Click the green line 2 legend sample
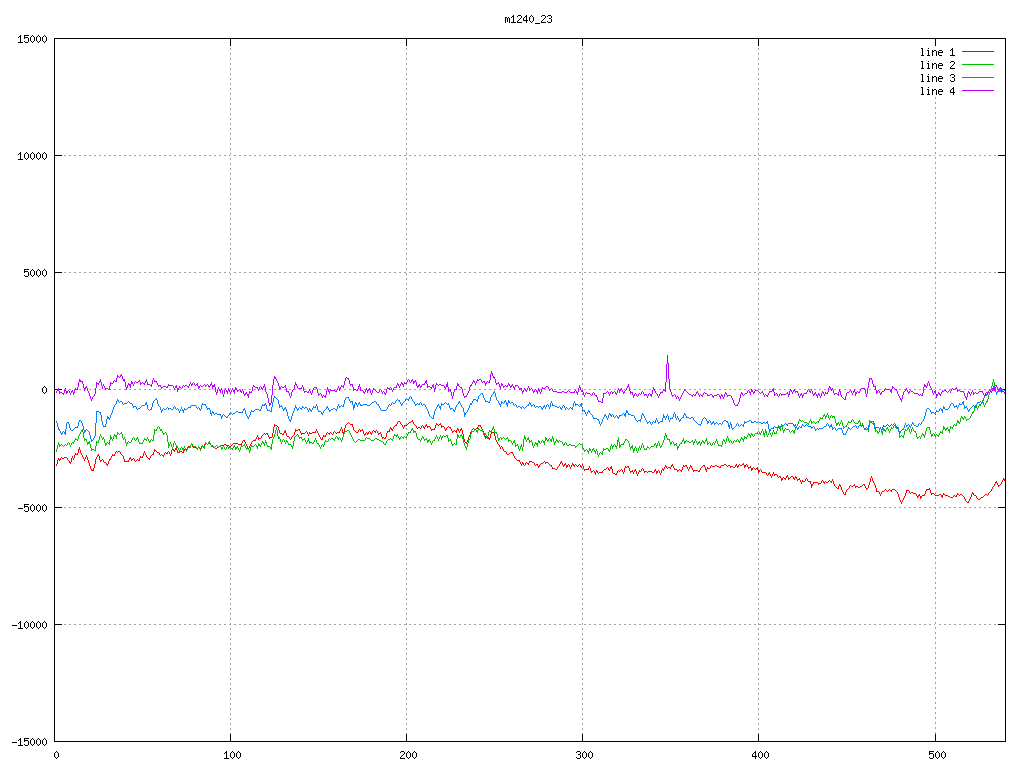1024x768 pixels. [x=978, y=65]
